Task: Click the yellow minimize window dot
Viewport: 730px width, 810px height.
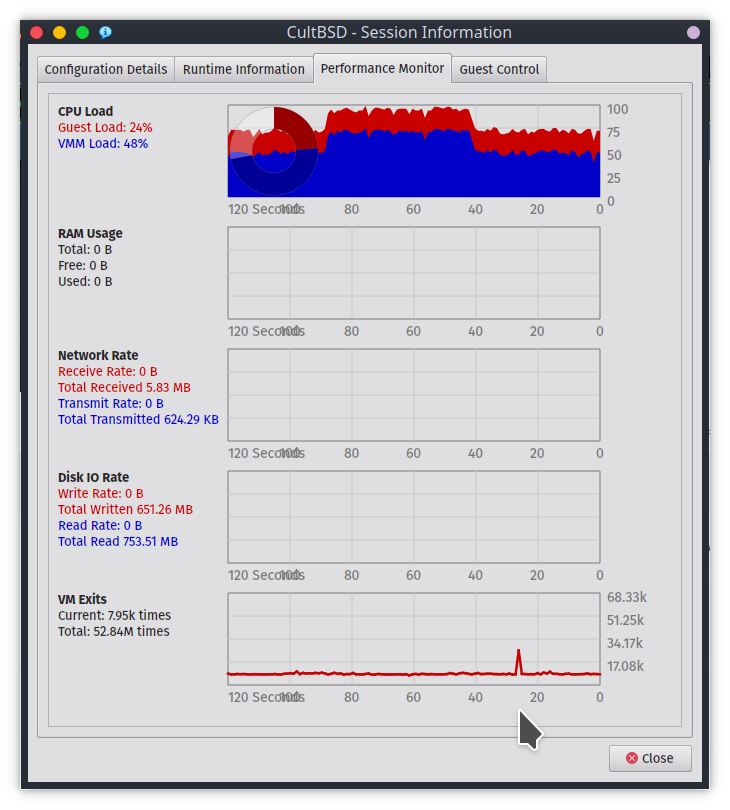Action: pyautogui.click(x=59, y=32)
